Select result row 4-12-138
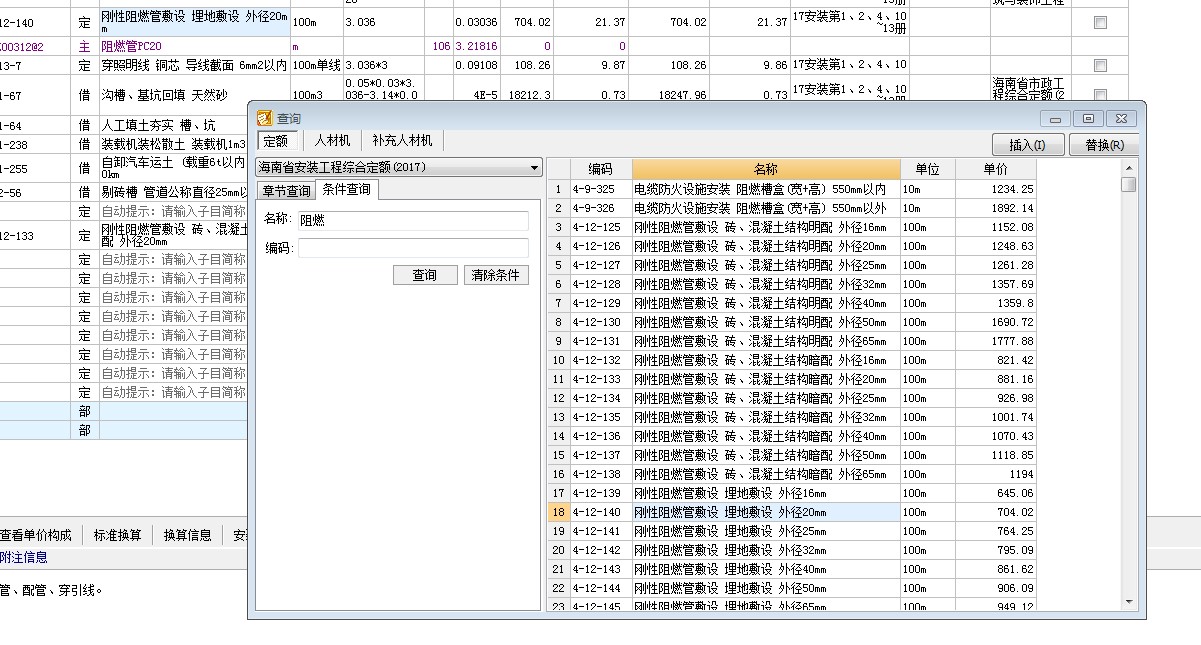1201x645 pixels. pos(792,474)
